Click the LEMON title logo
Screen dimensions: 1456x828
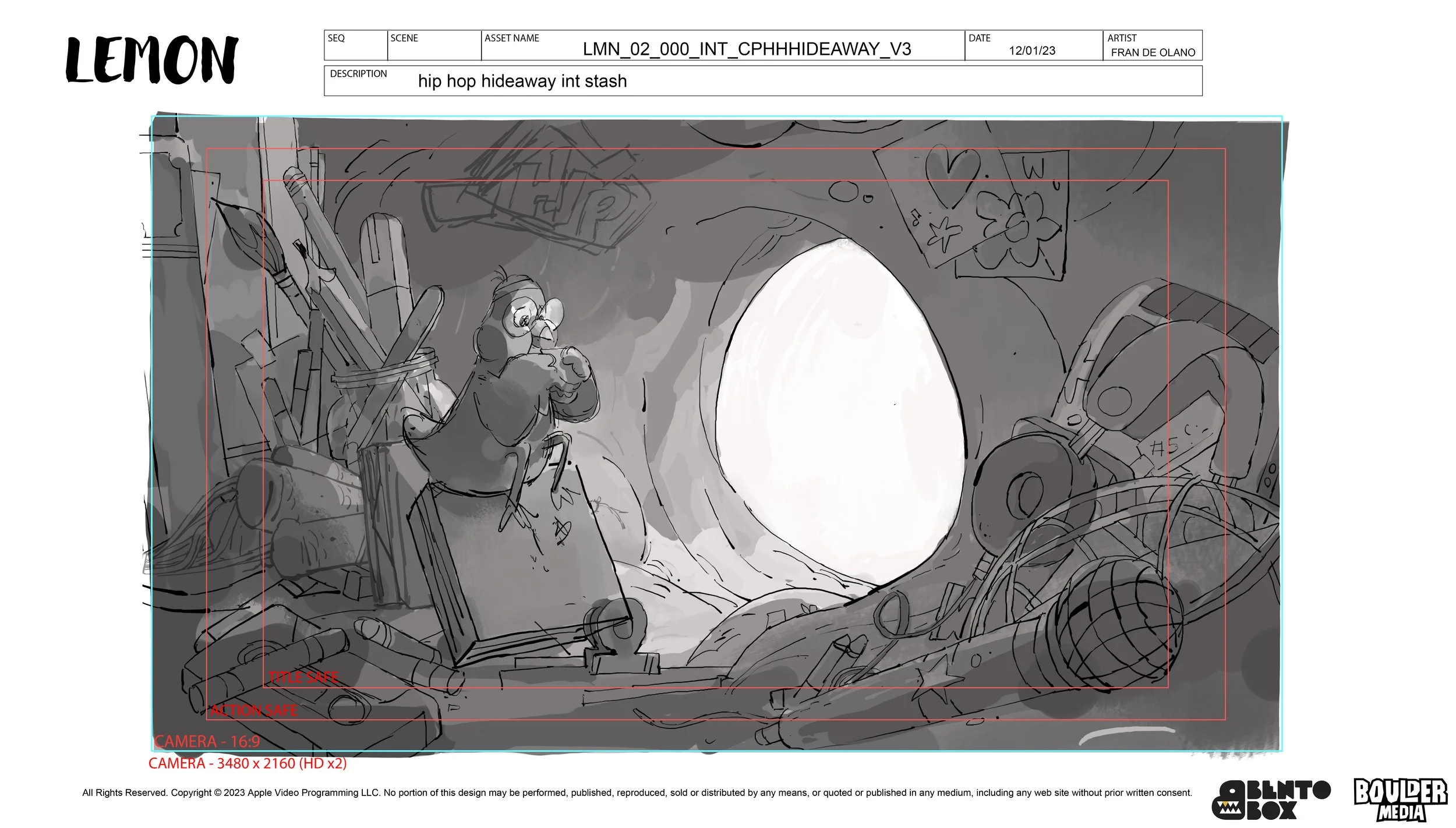pos(152,59)
